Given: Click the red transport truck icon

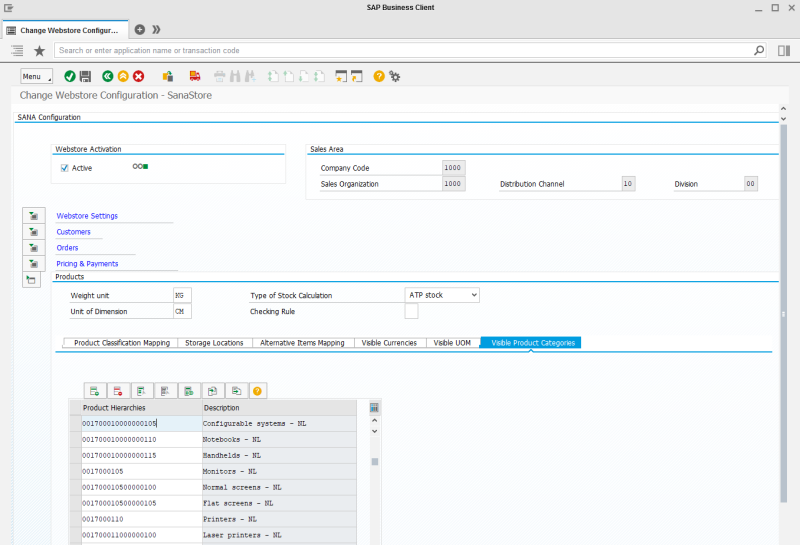Looking at the screenshot, I should tap(195, 77).
